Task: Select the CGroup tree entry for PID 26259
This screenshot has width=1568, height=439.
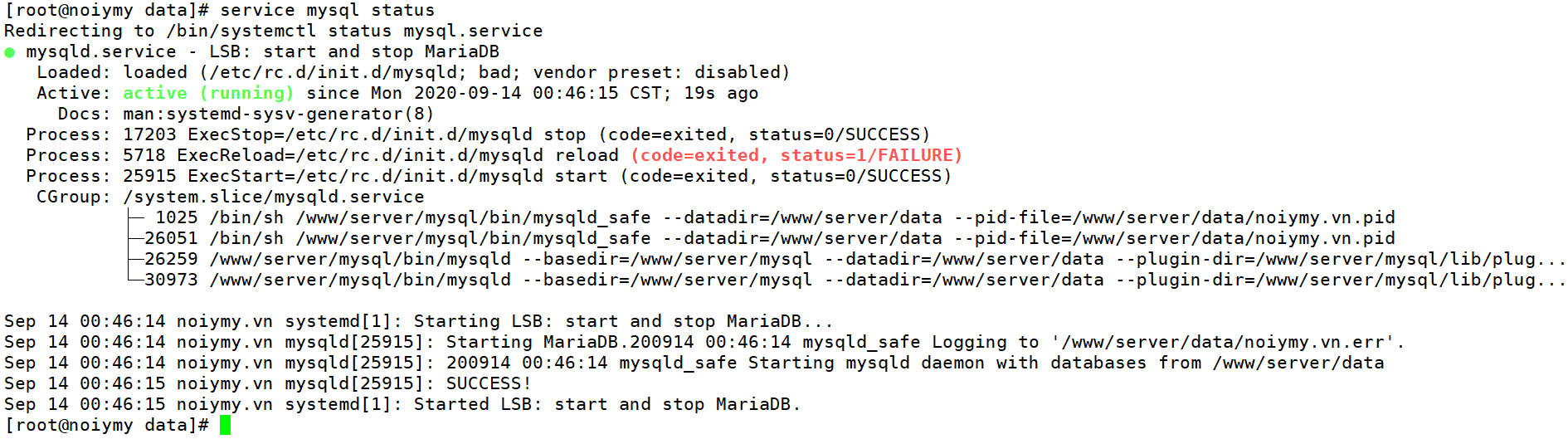Action: click(x=171, y=259)
